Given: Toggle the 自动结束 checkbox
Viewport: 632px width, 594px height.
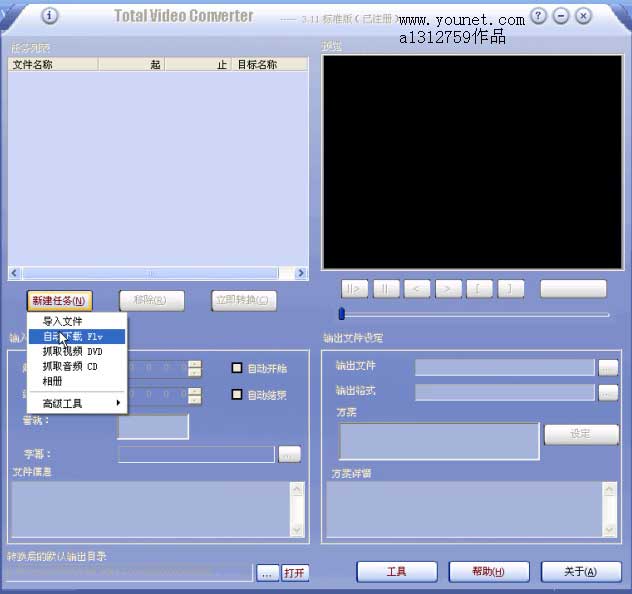Looking at the screenshot, I should pos(237,394).
